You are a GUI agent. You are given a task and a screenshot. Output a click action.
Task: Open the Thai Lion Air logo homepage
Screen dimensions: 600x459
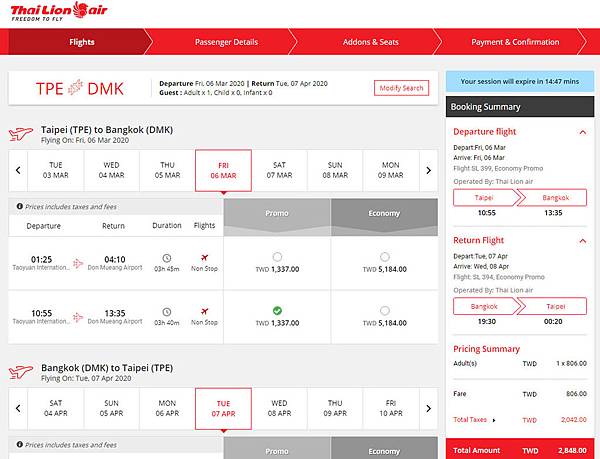[59, 11]
